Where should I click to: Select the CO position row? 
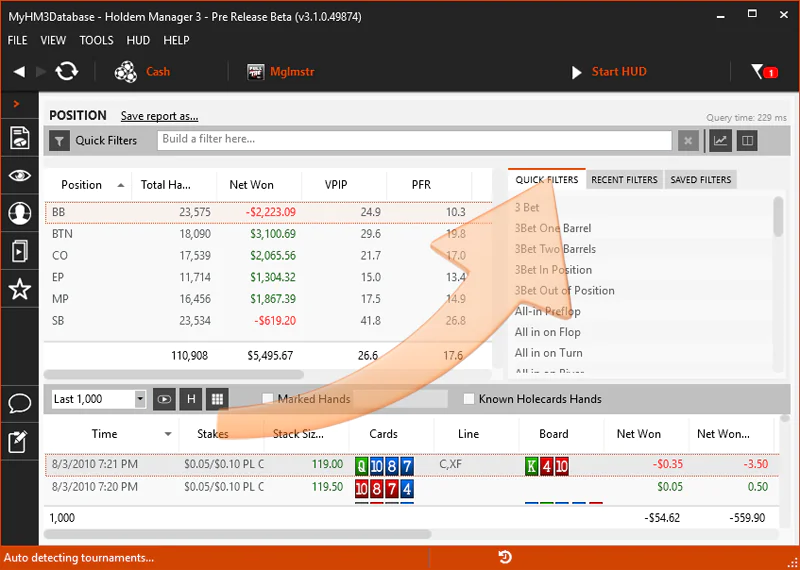point(268,256)
